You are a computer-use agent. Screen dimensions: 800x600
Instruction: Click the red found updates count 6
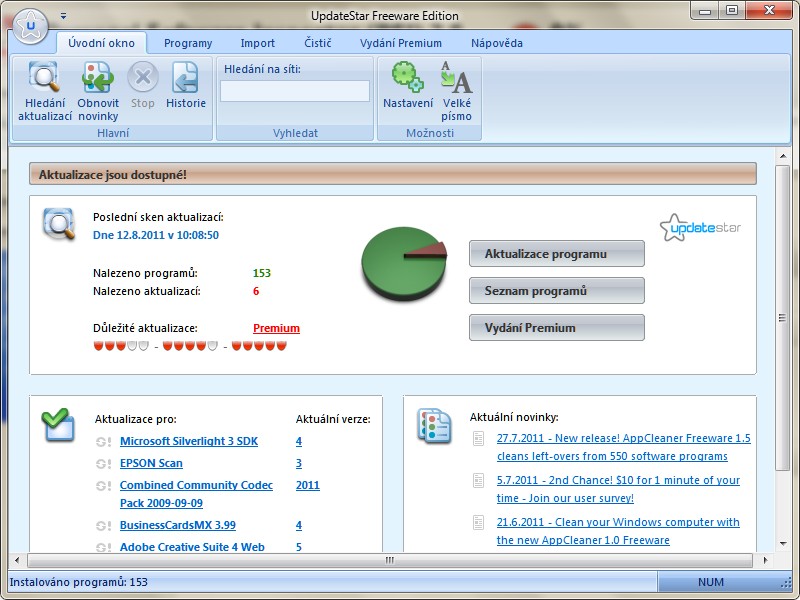coord(256,291)
